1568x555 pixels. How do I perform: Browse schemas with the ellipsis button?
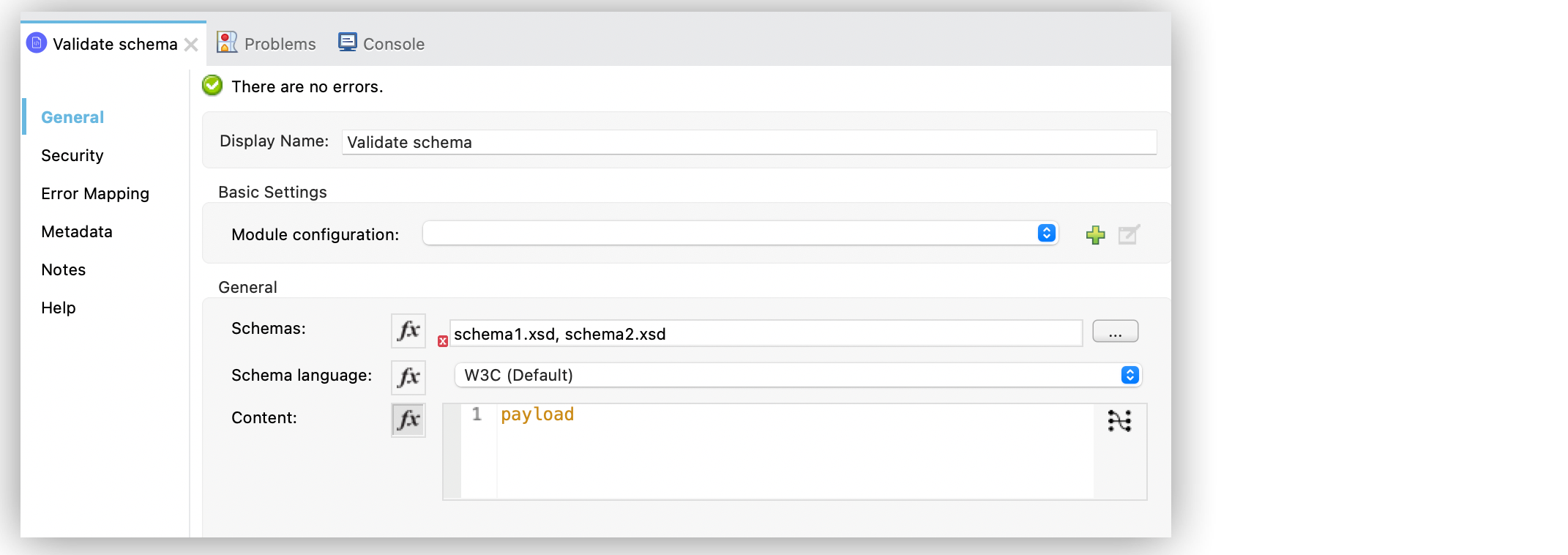[x=1115, y=332]
